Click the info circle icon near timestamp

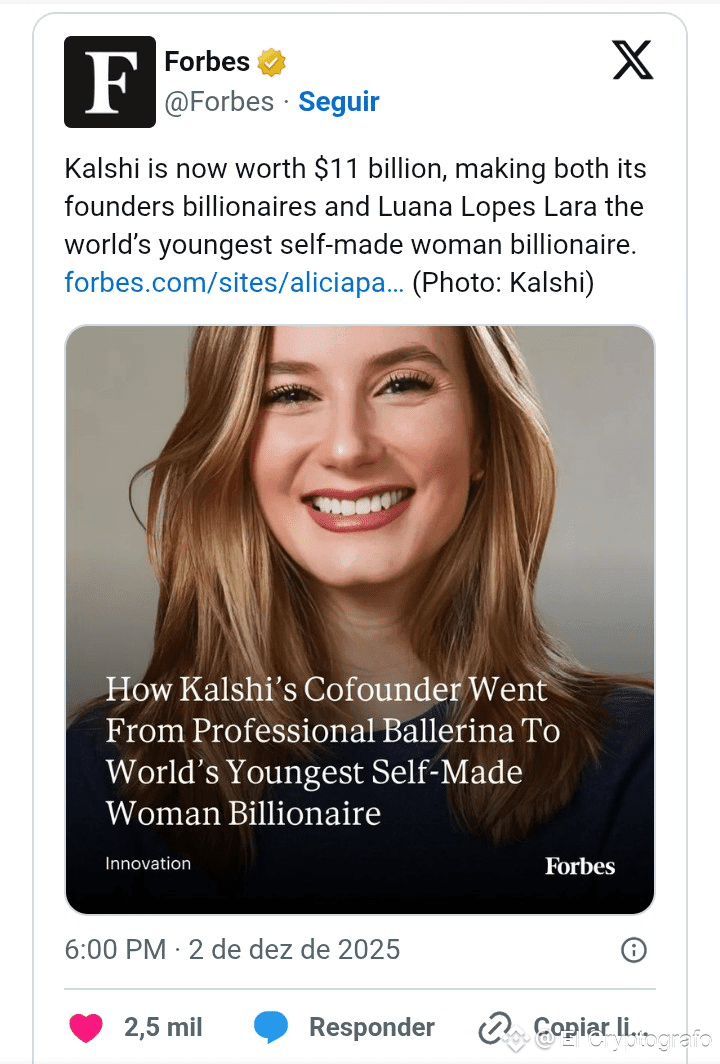point(634,949)
